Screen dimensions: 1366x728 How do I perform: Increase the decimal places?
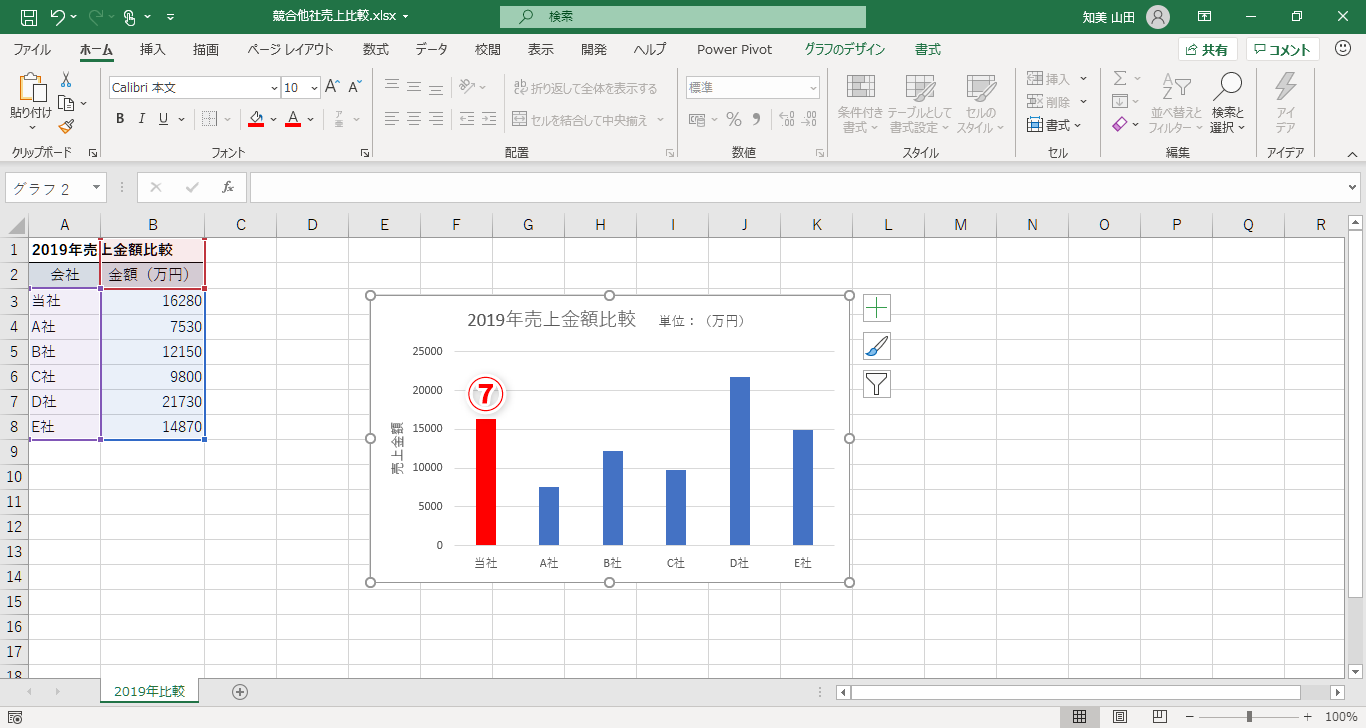click(x=786, y=119)
